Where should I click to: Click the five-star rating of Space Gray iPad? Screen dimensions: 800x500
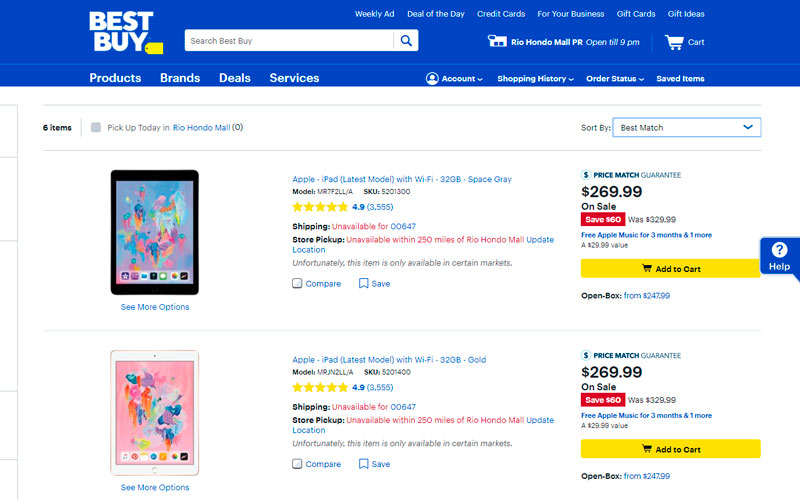[x=320, y=207]
